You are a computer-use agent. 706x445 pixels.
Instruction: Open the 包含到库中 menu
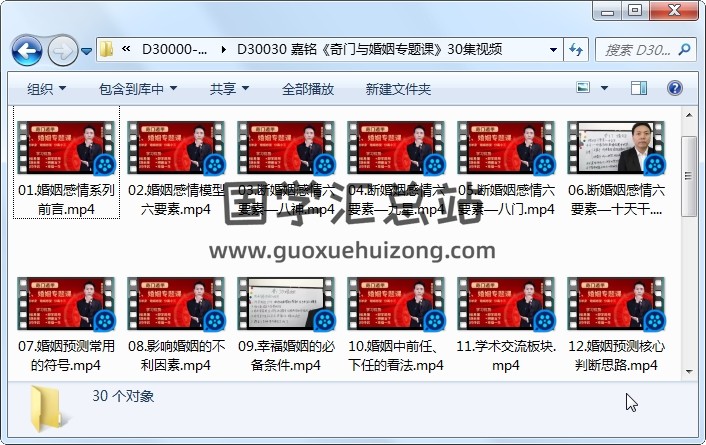point(138,89)
